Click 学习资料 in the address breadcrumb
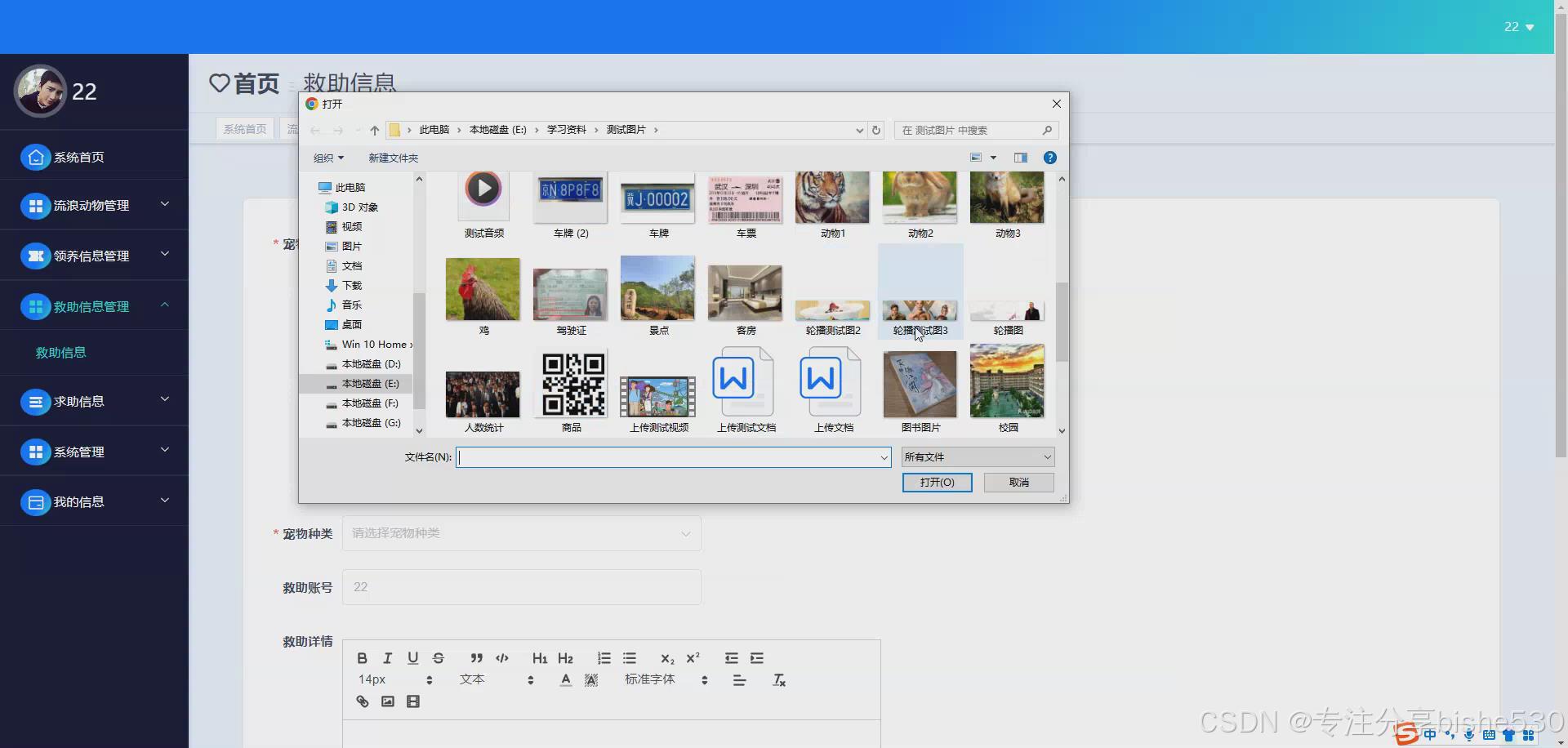Viewport: 1568px width, 748px height. pos(566,130)
